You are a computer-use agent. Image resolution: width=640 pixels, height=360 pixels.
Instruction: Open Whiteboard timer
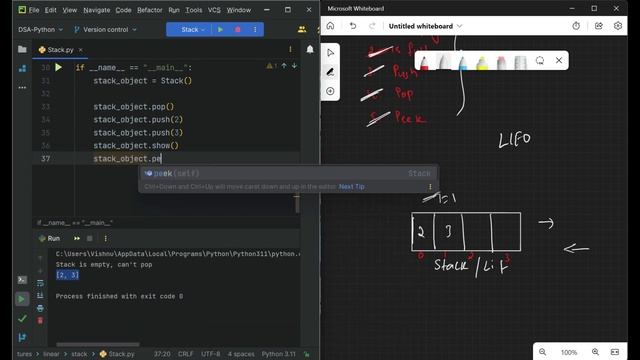point(576,26)
